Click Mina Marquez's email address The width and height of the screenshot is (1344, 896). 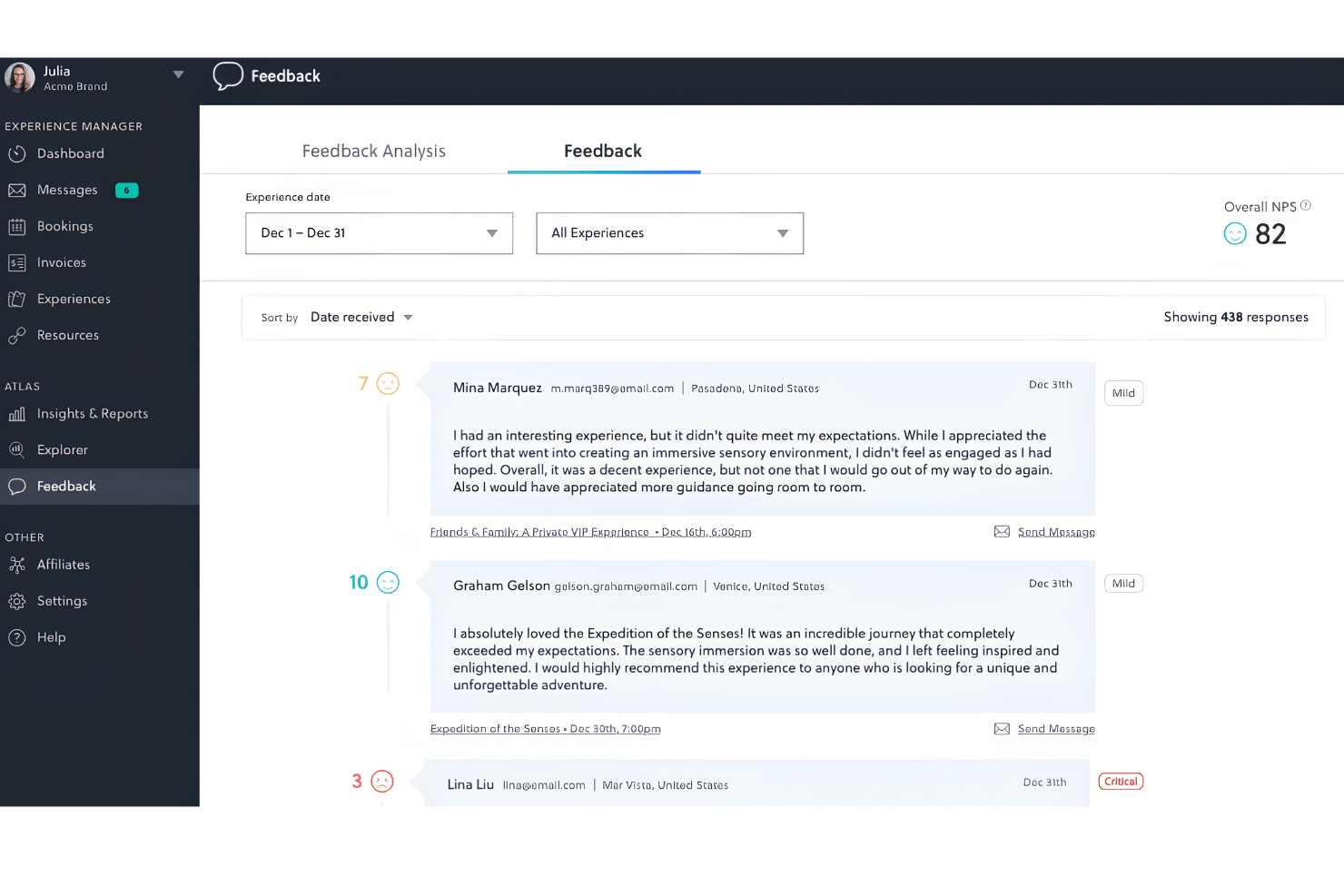(x=612, y=389)
